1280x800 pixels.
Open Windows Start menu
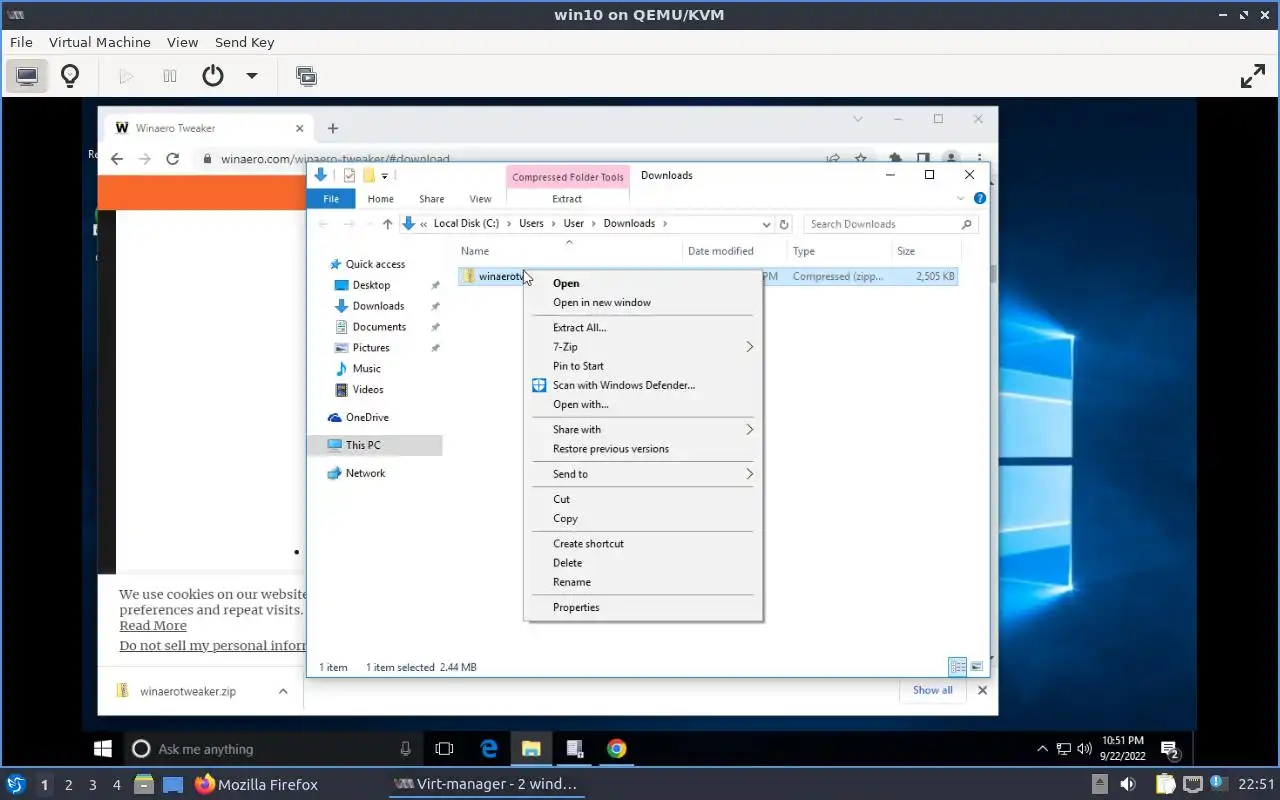click(103, 748)
